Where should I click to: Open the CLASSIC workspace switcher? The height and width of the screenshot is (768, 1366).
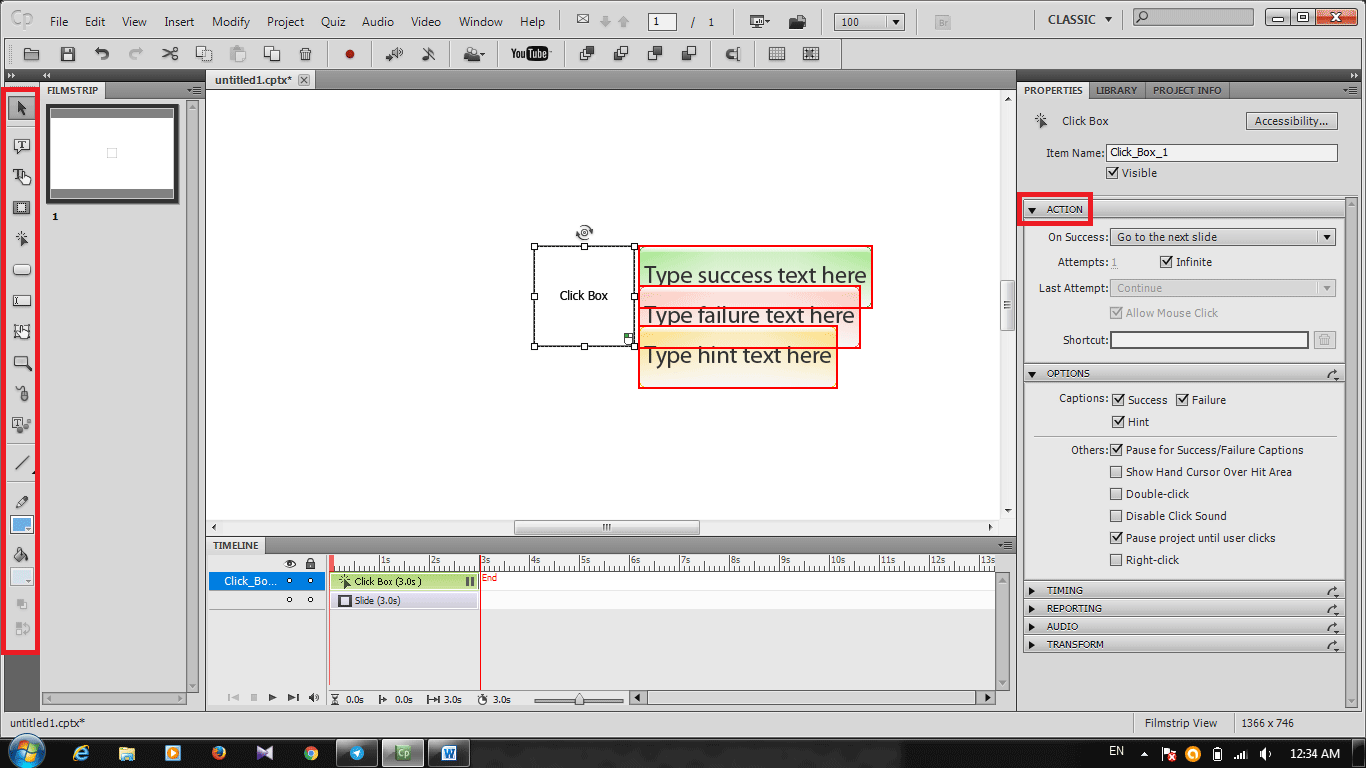[x=1080, y=20]
